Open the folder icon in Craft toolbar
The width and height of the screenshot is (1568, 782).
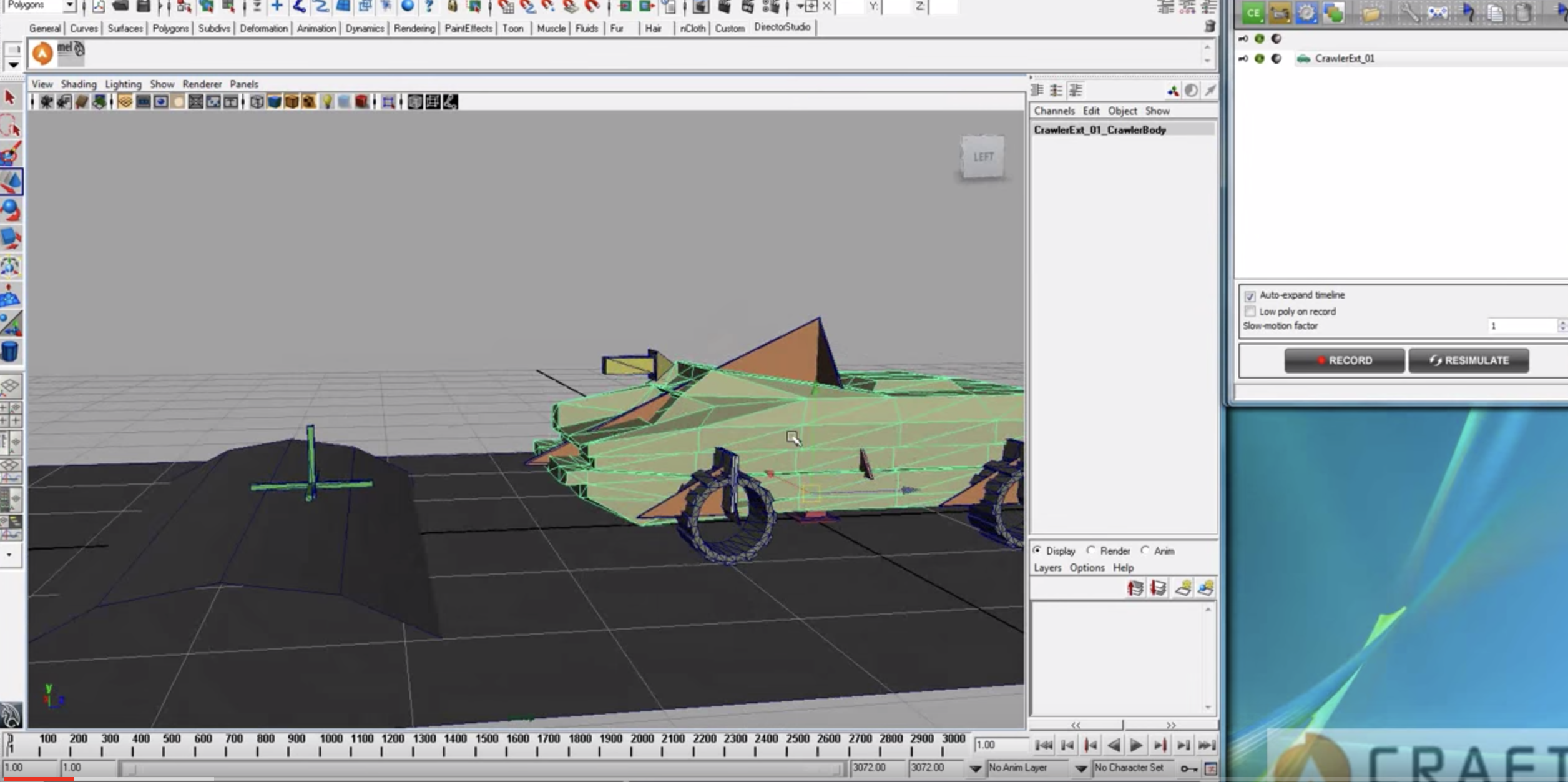[1370, 12]
